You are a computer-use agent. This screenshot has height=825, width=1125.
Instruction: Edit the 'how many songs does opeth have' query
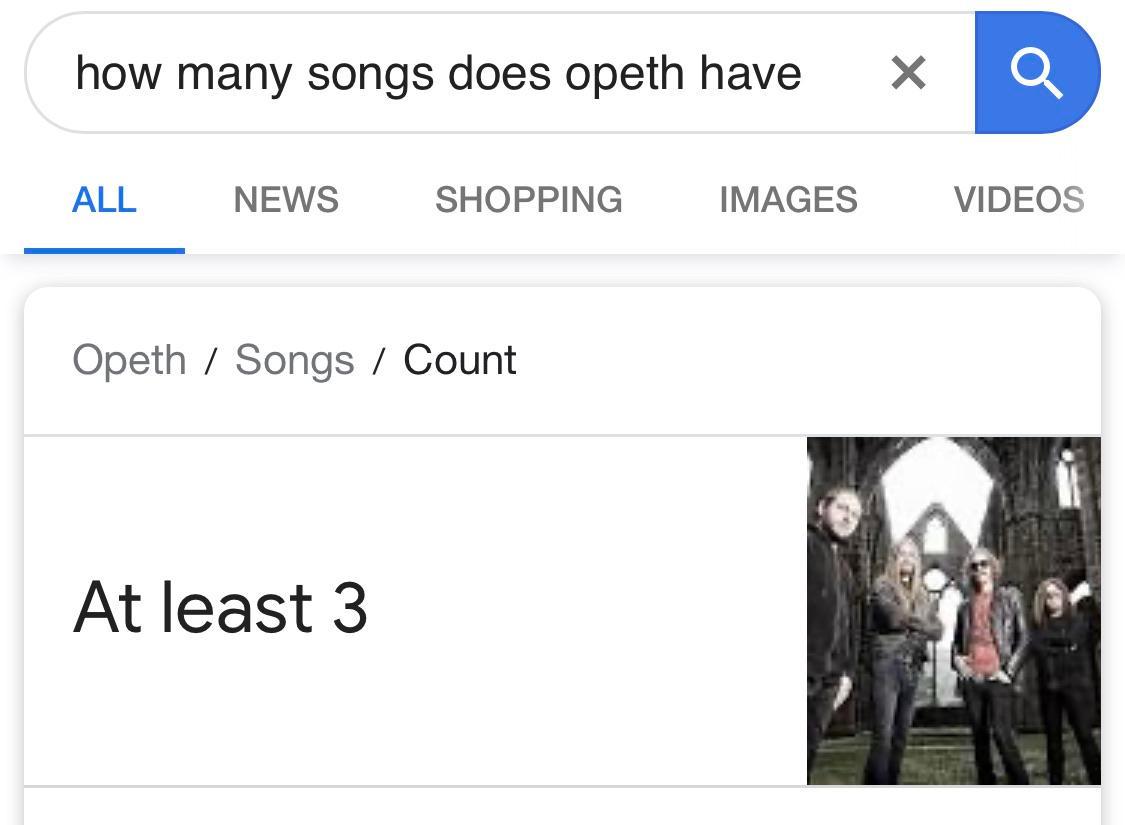click(440, 72)
